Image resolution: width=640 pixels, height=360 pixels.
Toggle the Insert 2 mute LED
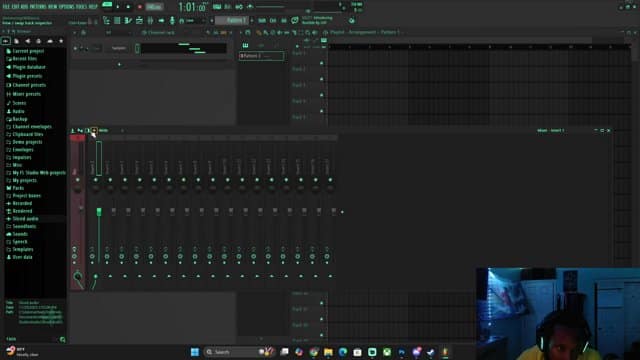(110, 180)
